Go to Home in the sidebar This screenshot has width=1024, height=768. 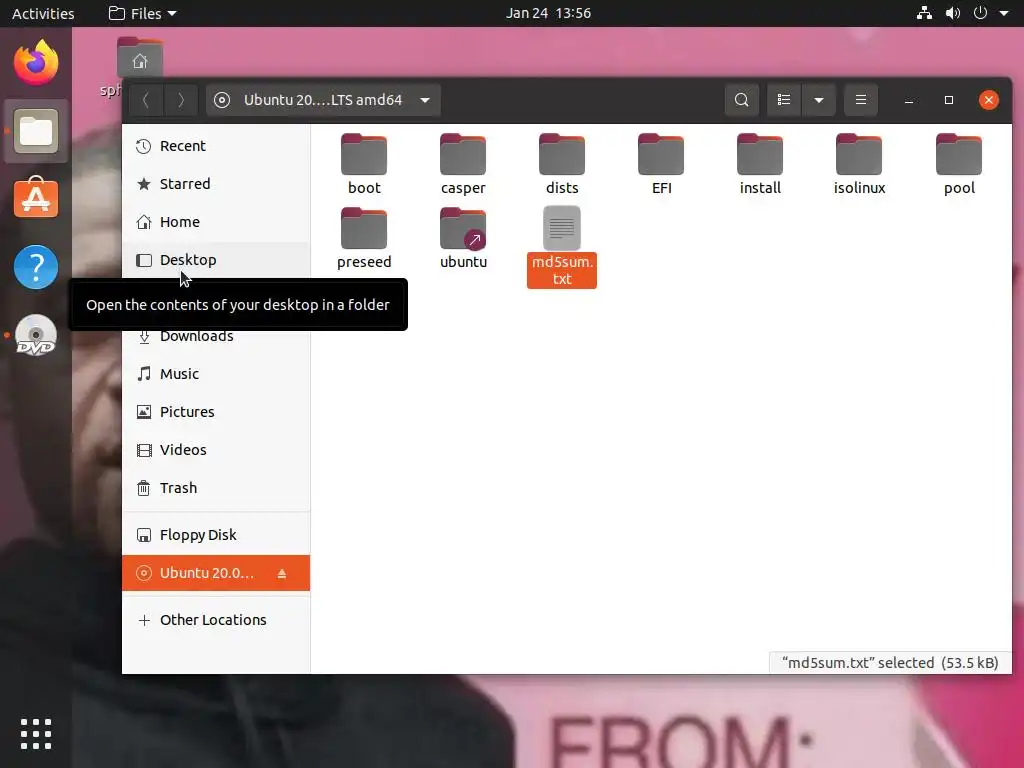(216, 221)
